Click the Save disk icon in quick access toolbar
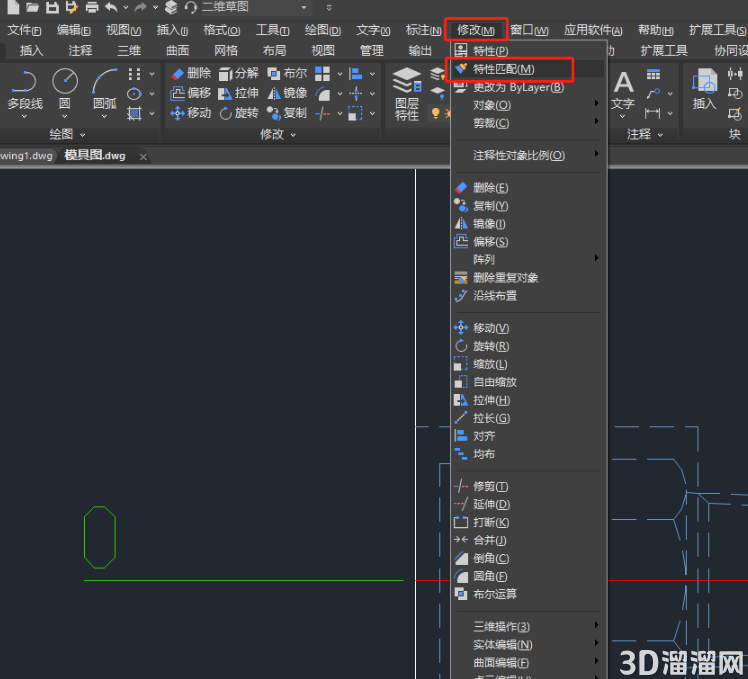 [52, 7]
